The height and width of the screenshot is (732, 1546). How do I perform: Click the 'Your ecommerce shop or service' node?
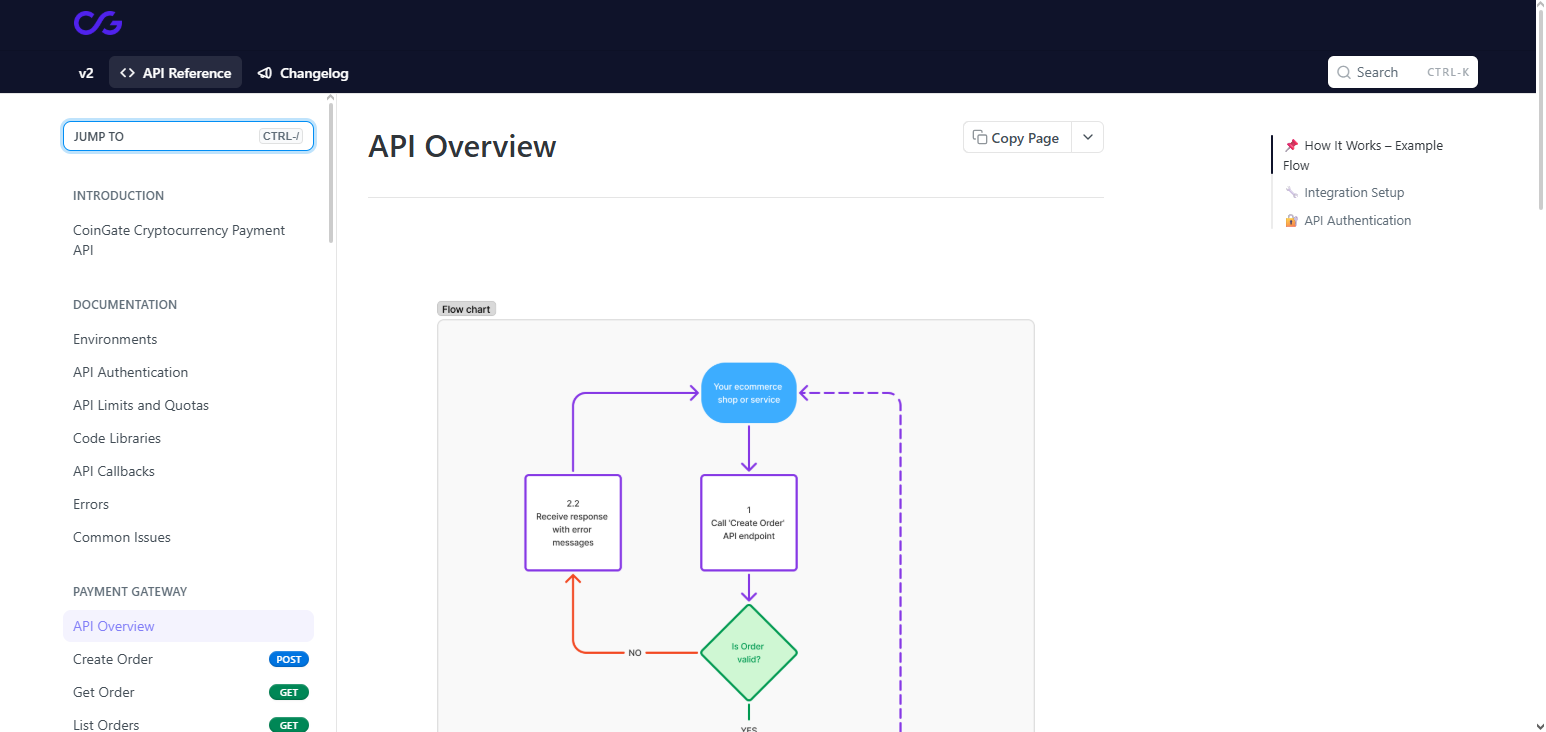click(749, 393)
